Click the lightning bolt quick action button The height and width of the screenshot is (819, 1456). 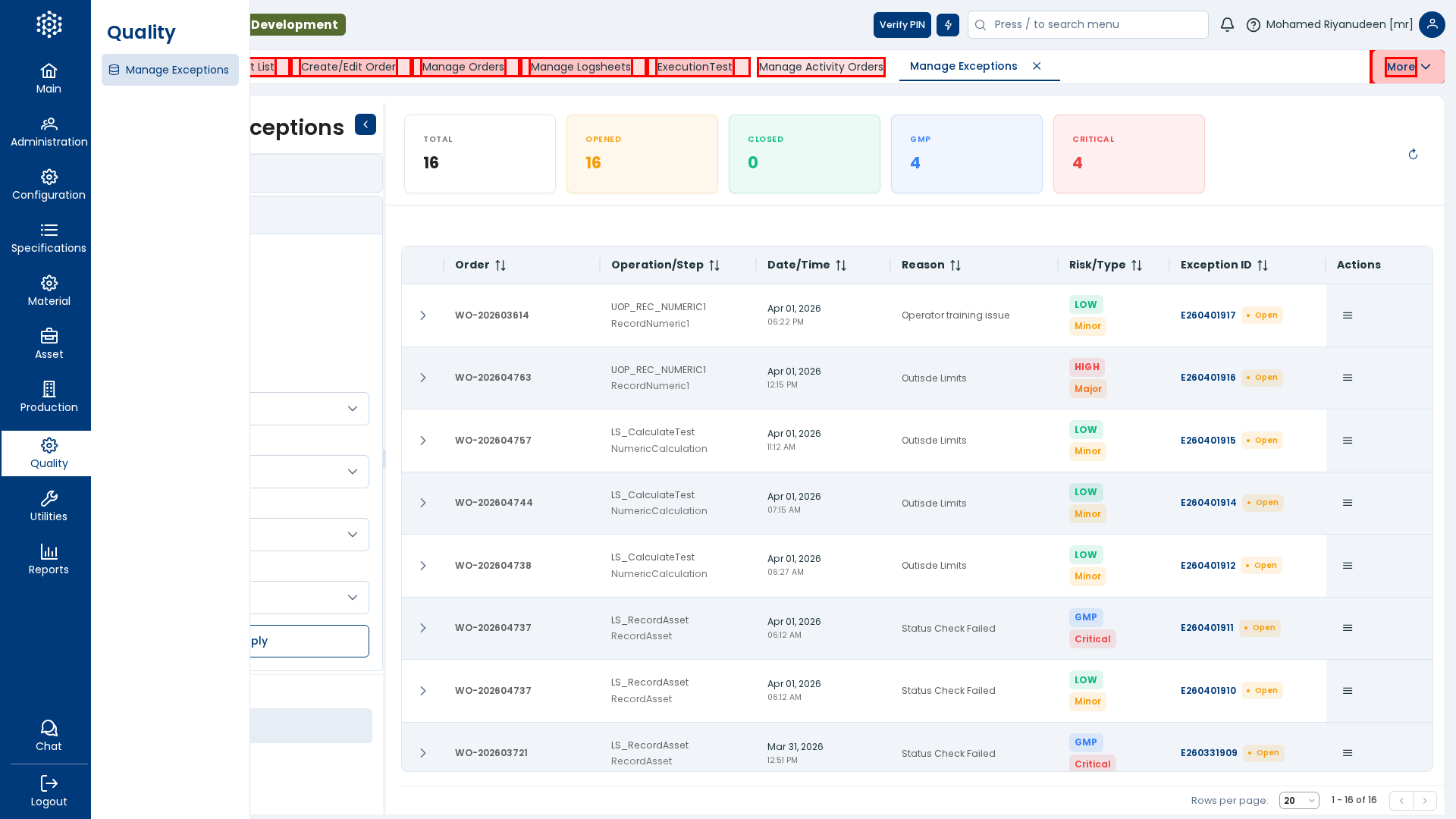point(947,25)
